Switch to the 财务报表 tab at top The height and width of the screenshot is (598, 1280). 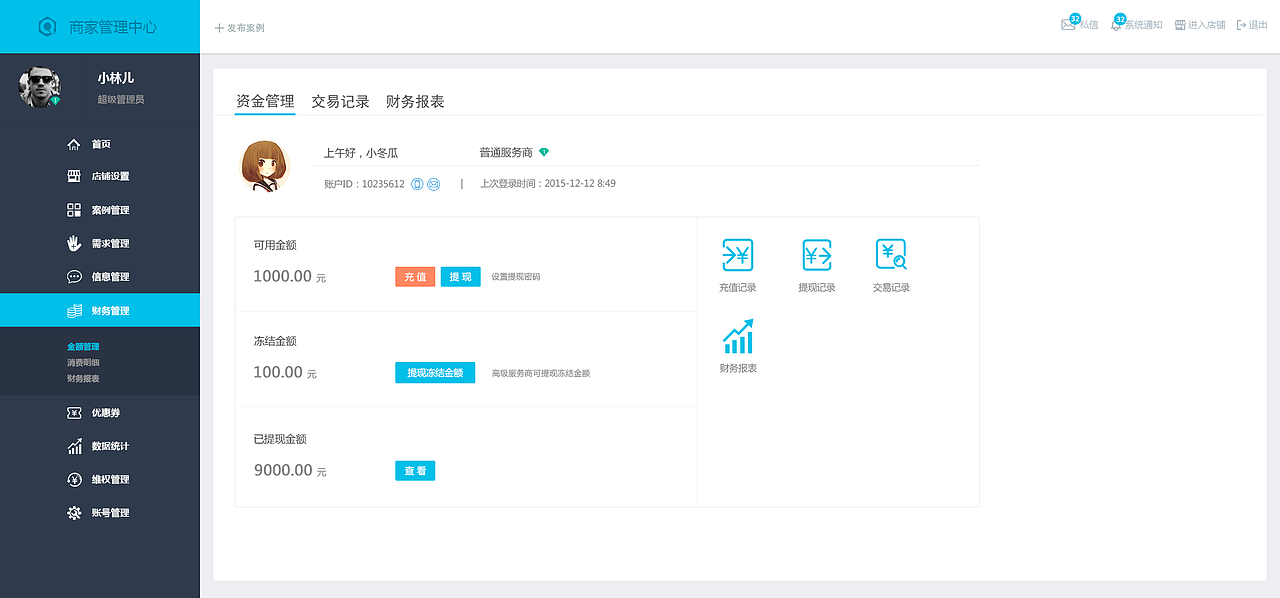click(x=415, y=101)
